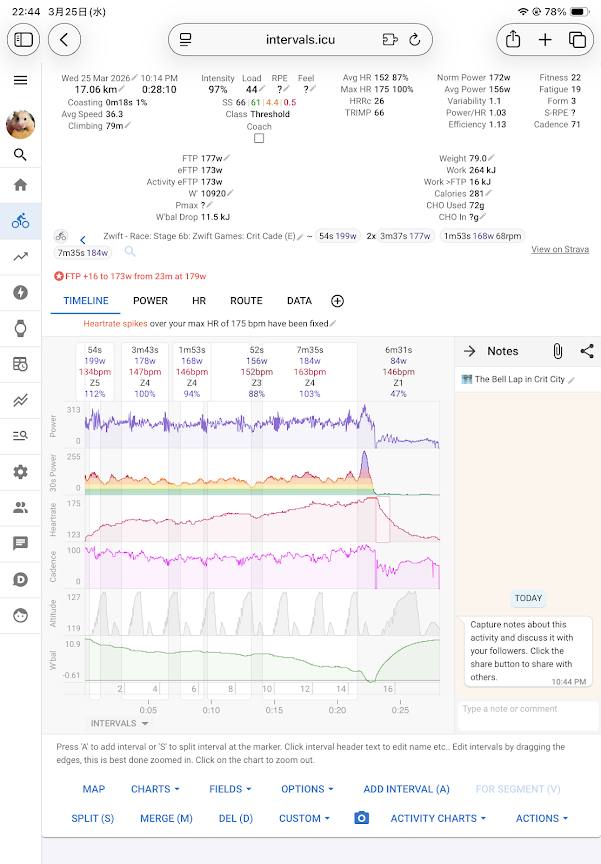Open the athletes group icon
The width and height of the screenshot is (601, 864).
20,507
